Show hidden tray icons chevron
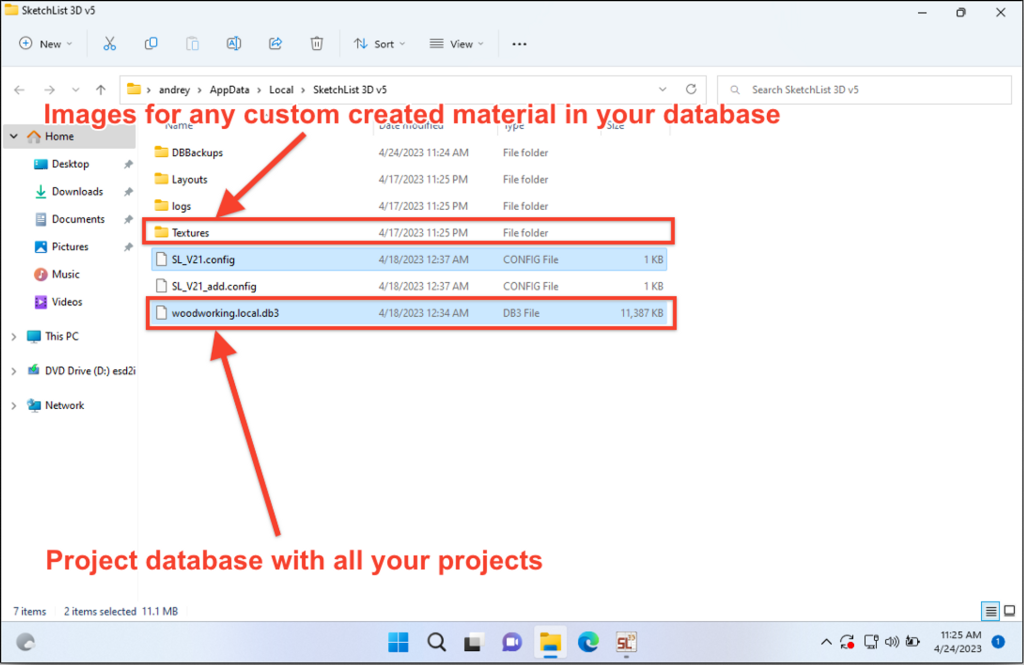This screenshot has height=665, width=1024. (x=826, y=642)
